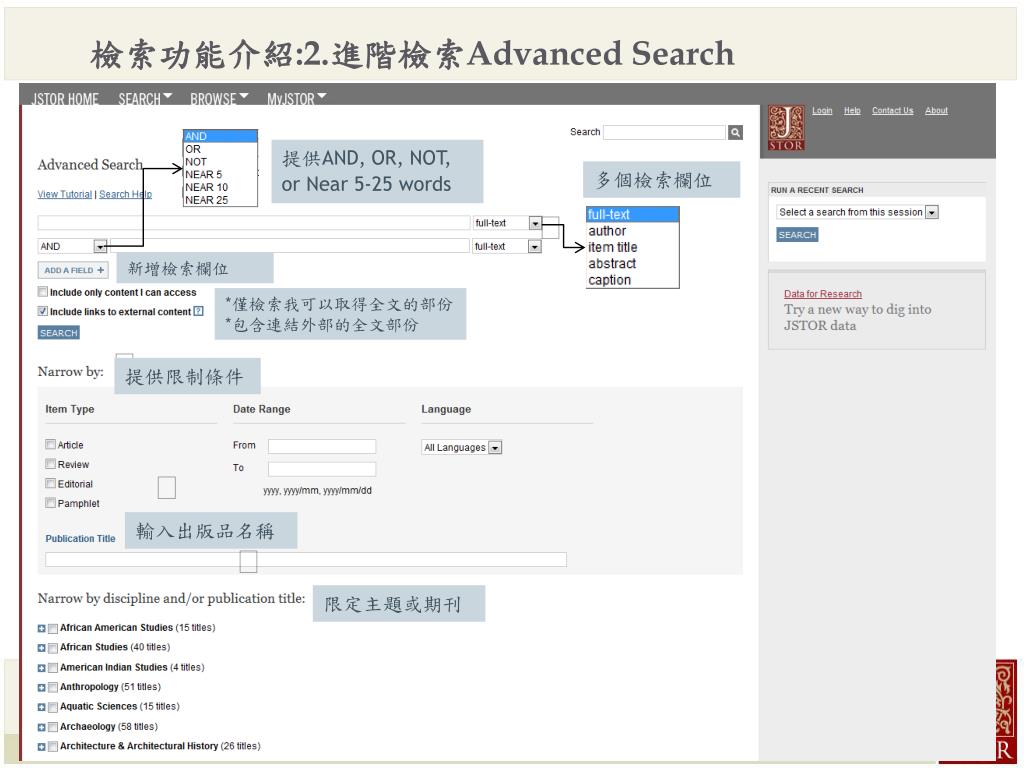The image size is (1024, 768).
Task: Click the About link
Action: (x=936, y=111)
